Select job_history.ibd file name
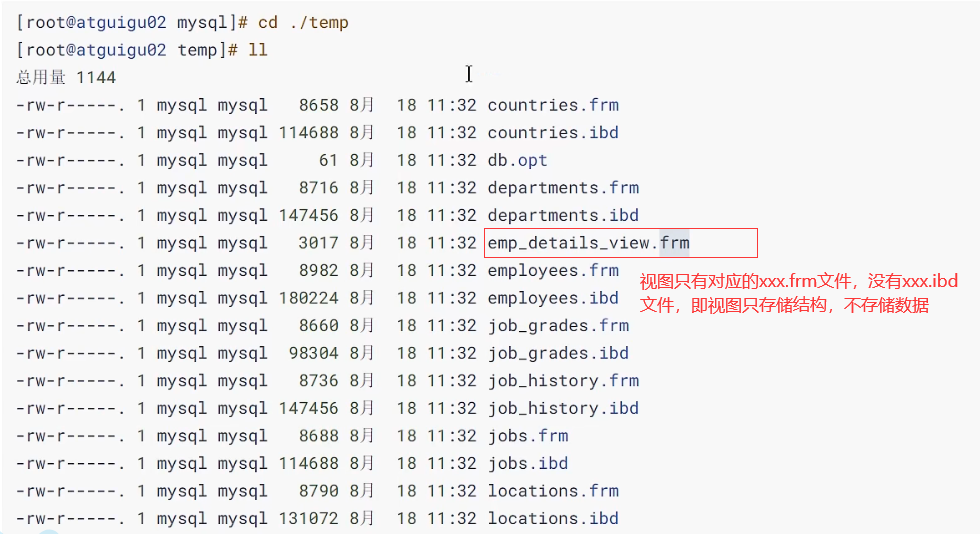Viewport: 980px width, 534px height. [563, 408]
